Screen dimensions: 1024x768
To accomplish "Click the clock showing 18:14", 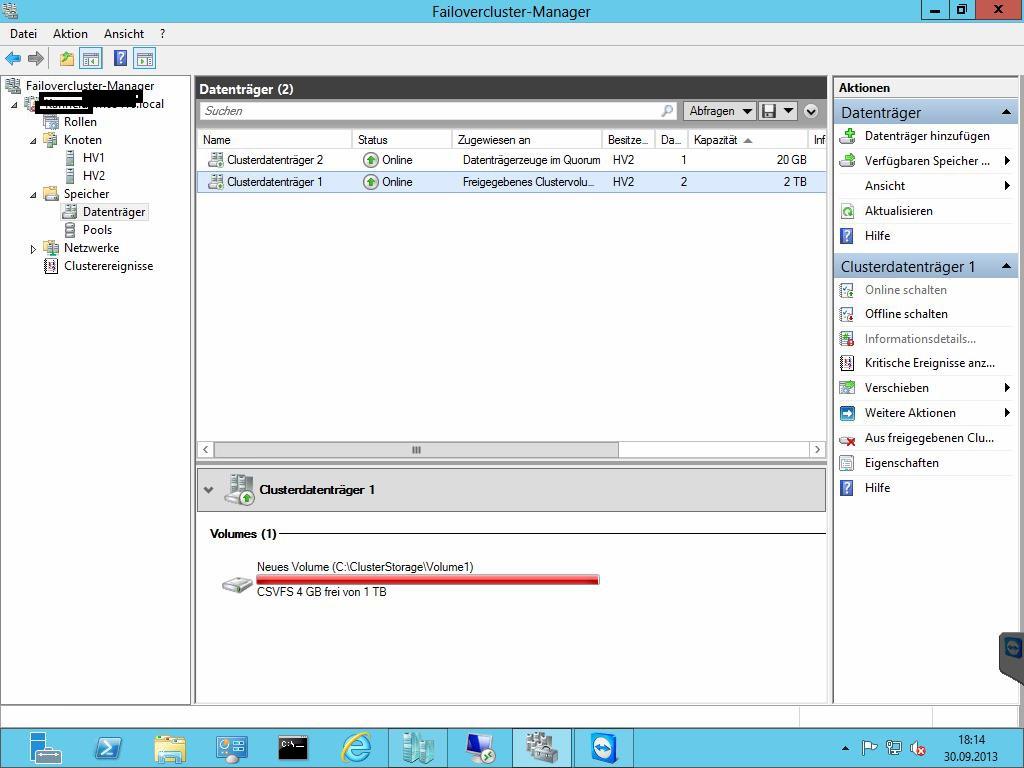I will pos(970,740).
